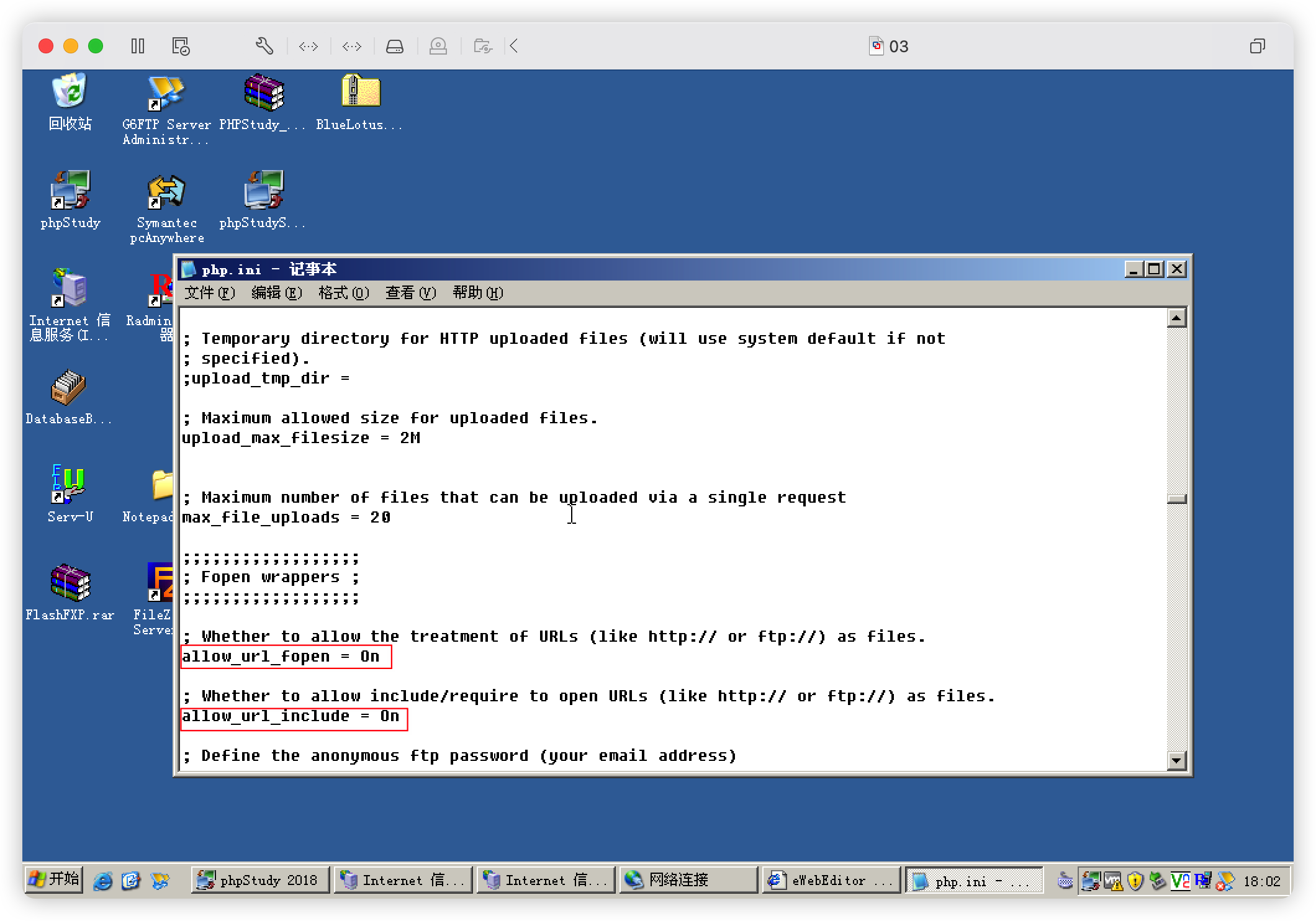
Task: Open the 查看(V) menu
Action: point(410,292)
